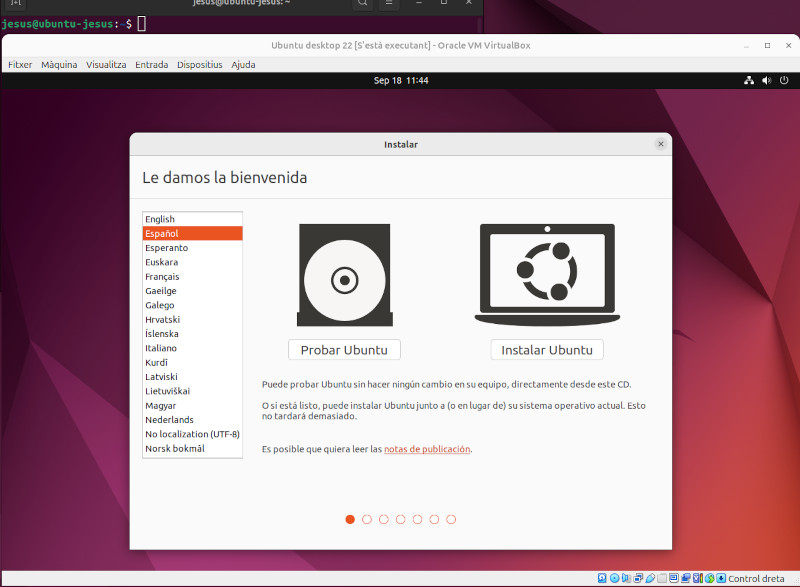Viewport: 800px width, 587px height.
Task: Click the Probar Ubuntu button
Action: pos(344,349)
